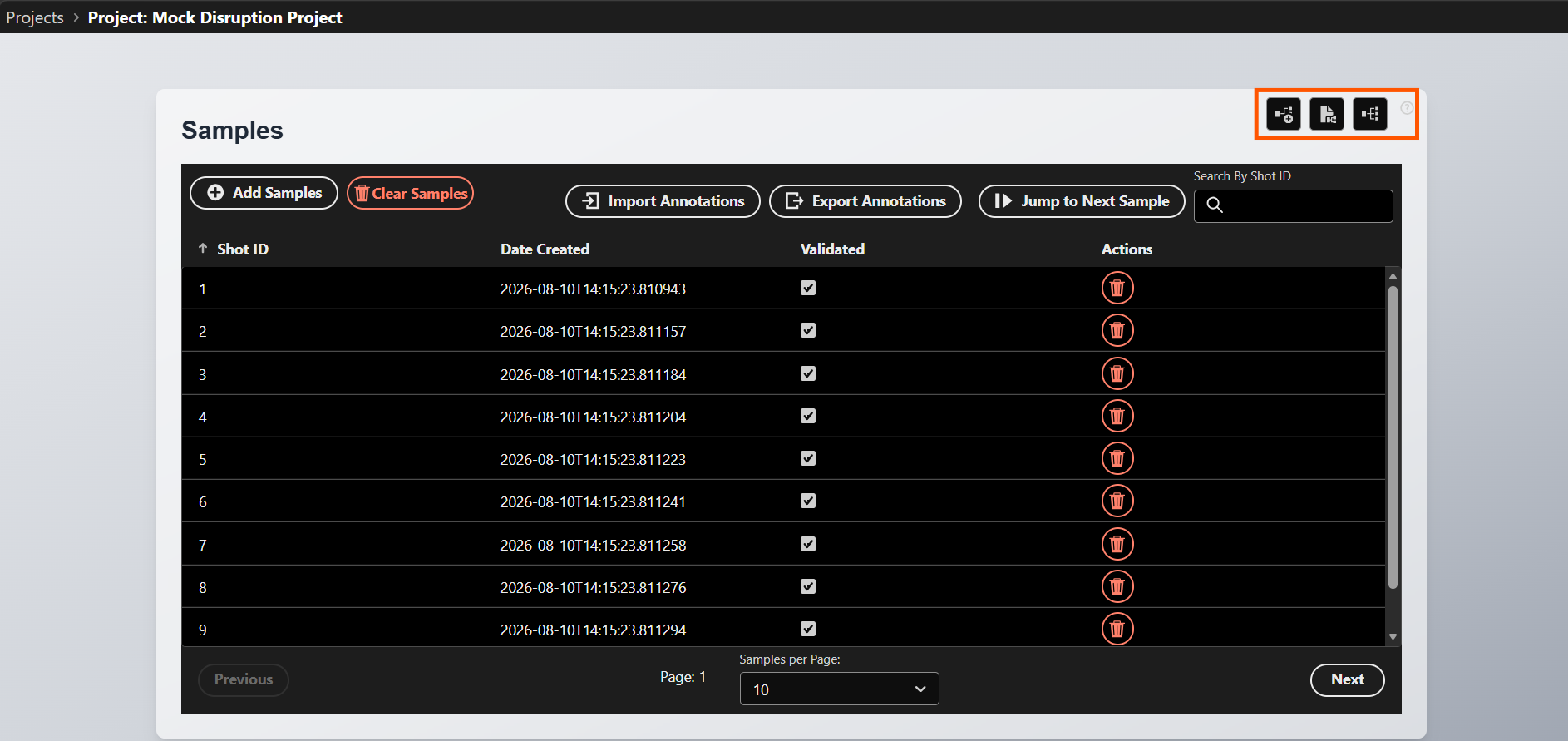Viewport: 1568px width, 741px height.
Task: Toggle Validated checkbox for Shot ID 6
Action: (x=808, y=501)
